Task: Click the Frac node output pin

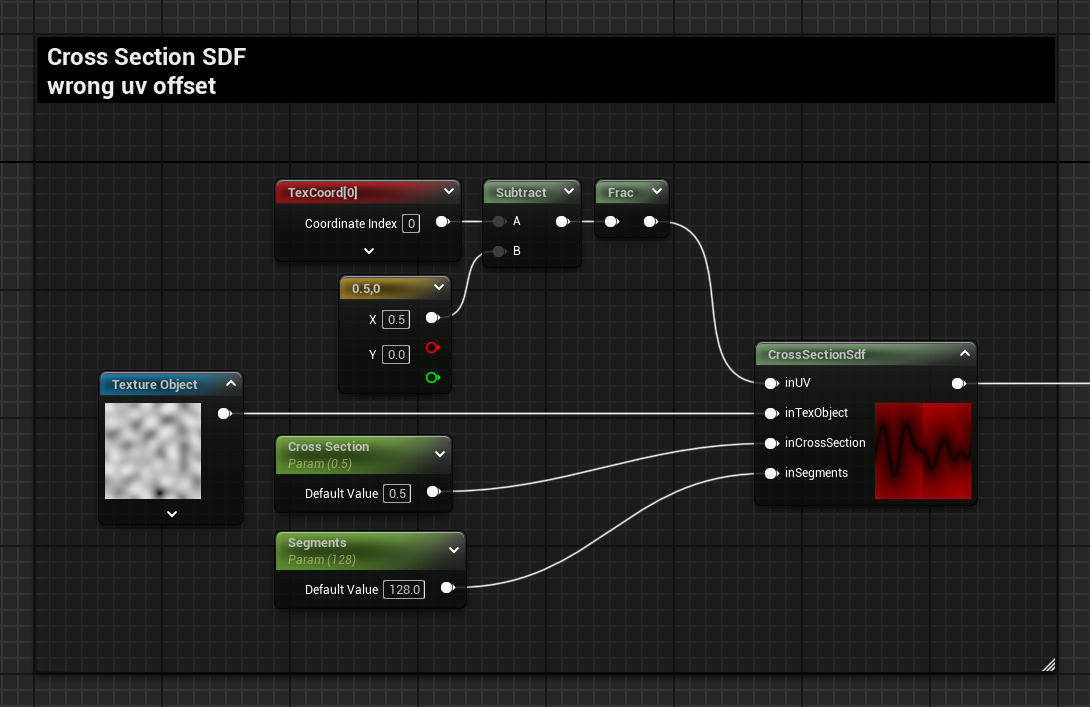Action: coord(650,222)
